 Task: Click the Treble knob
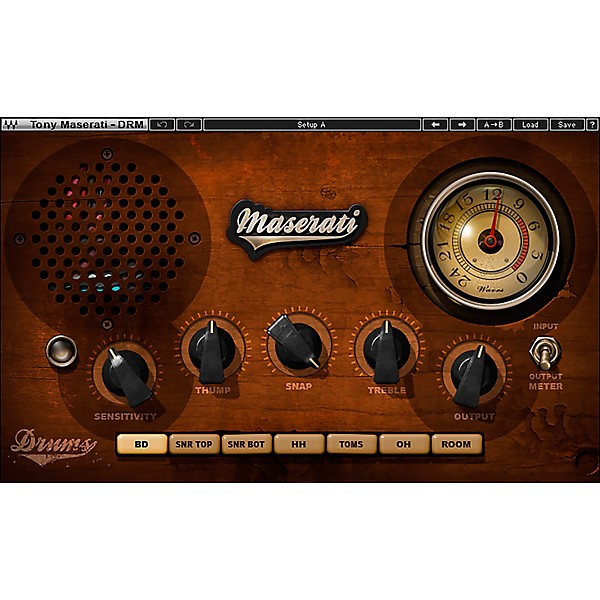[x=386, y=349]
